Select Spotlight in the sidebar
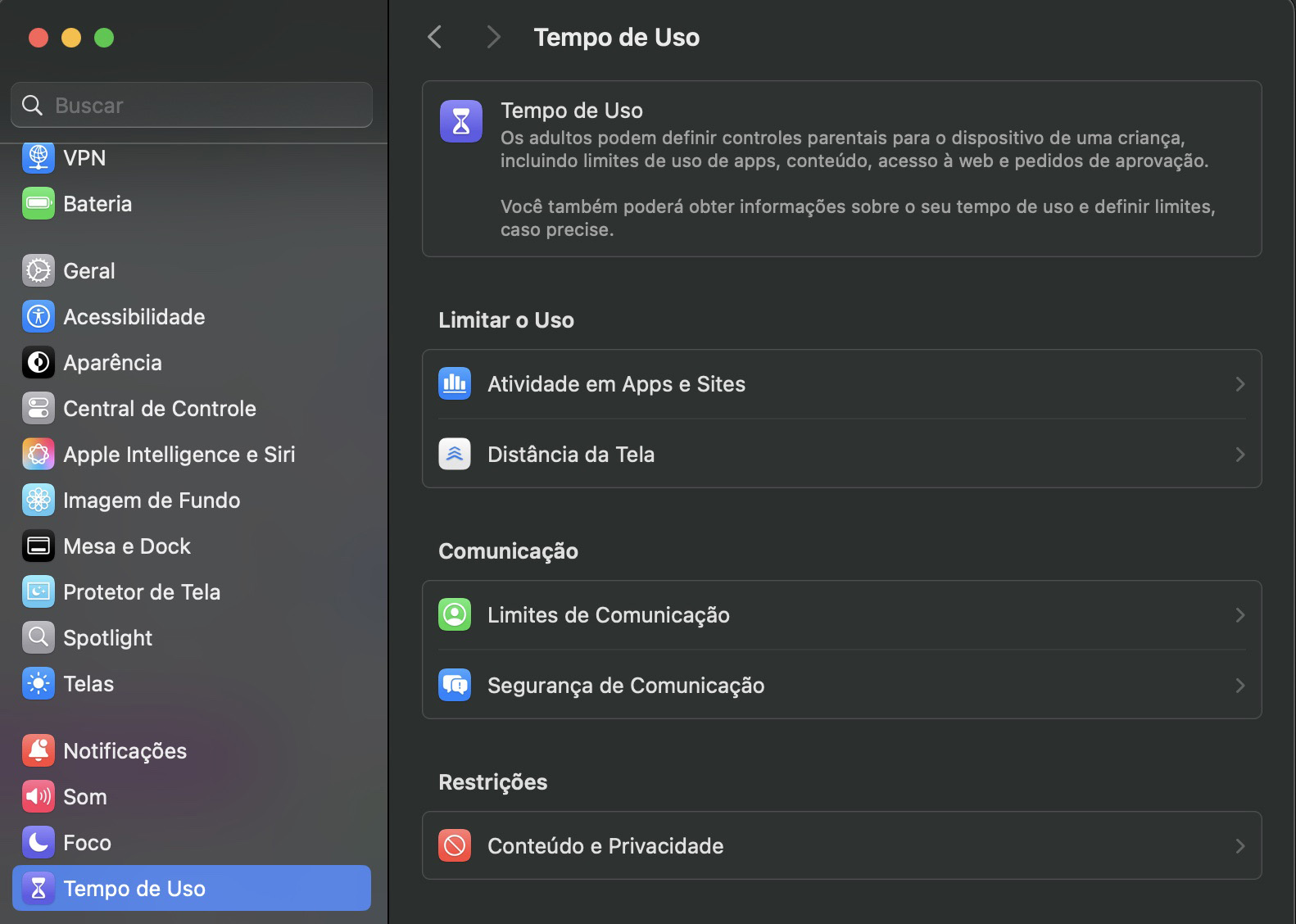The height and width of the screenshot is (924, 1296). coord(192,637)
